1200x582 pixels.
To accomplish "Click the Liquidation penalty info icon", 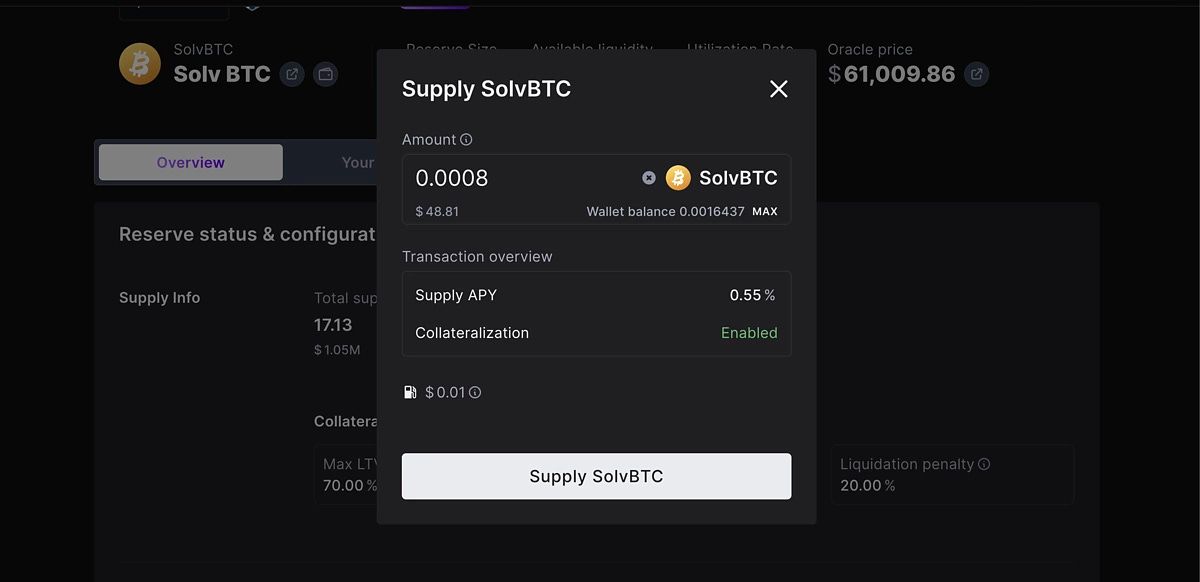I will (x=984, y=464).
